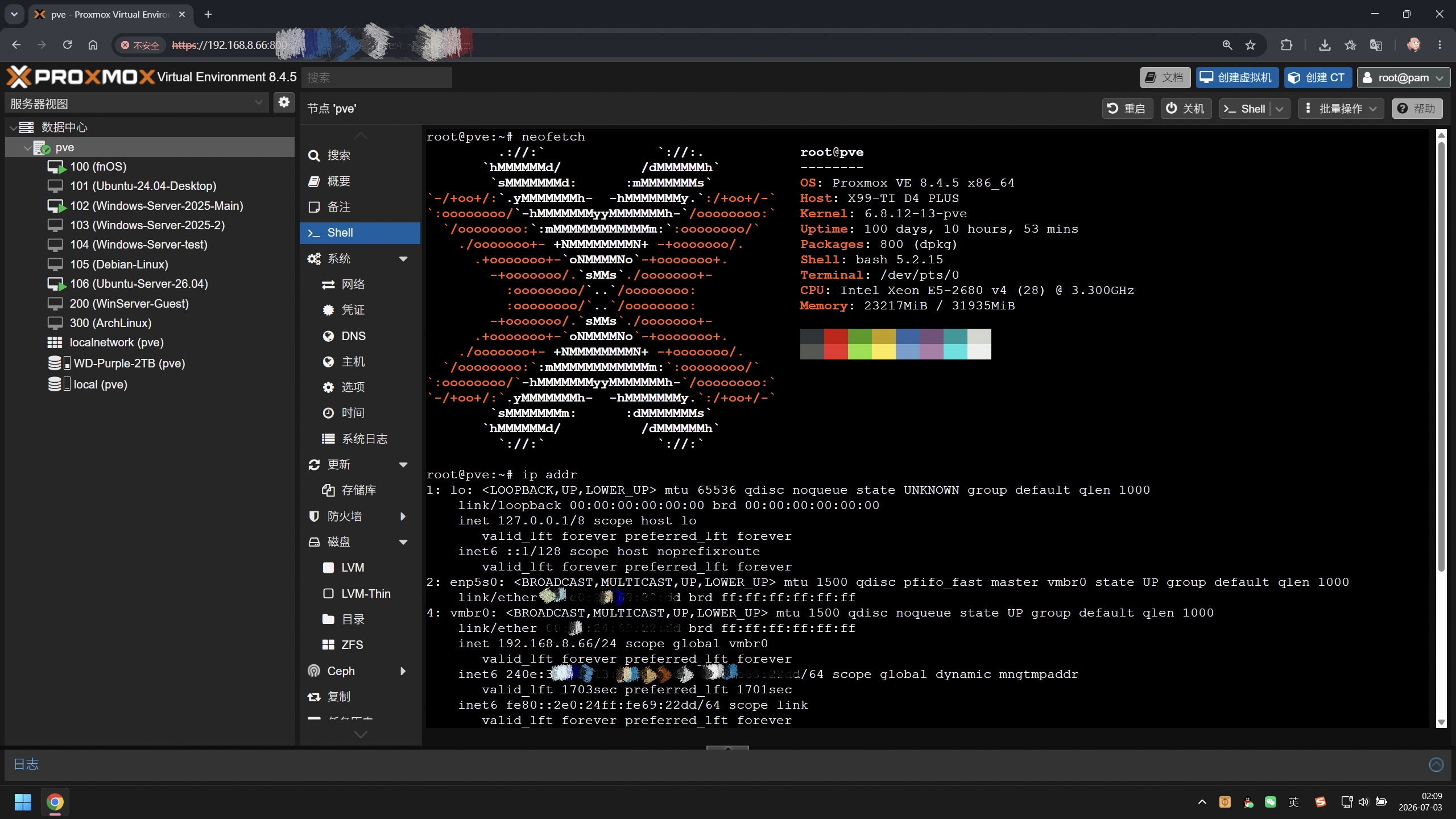The image size is (1456, 819).
Task: Open the 目录 directory page
Action: [x=359, y=619]
